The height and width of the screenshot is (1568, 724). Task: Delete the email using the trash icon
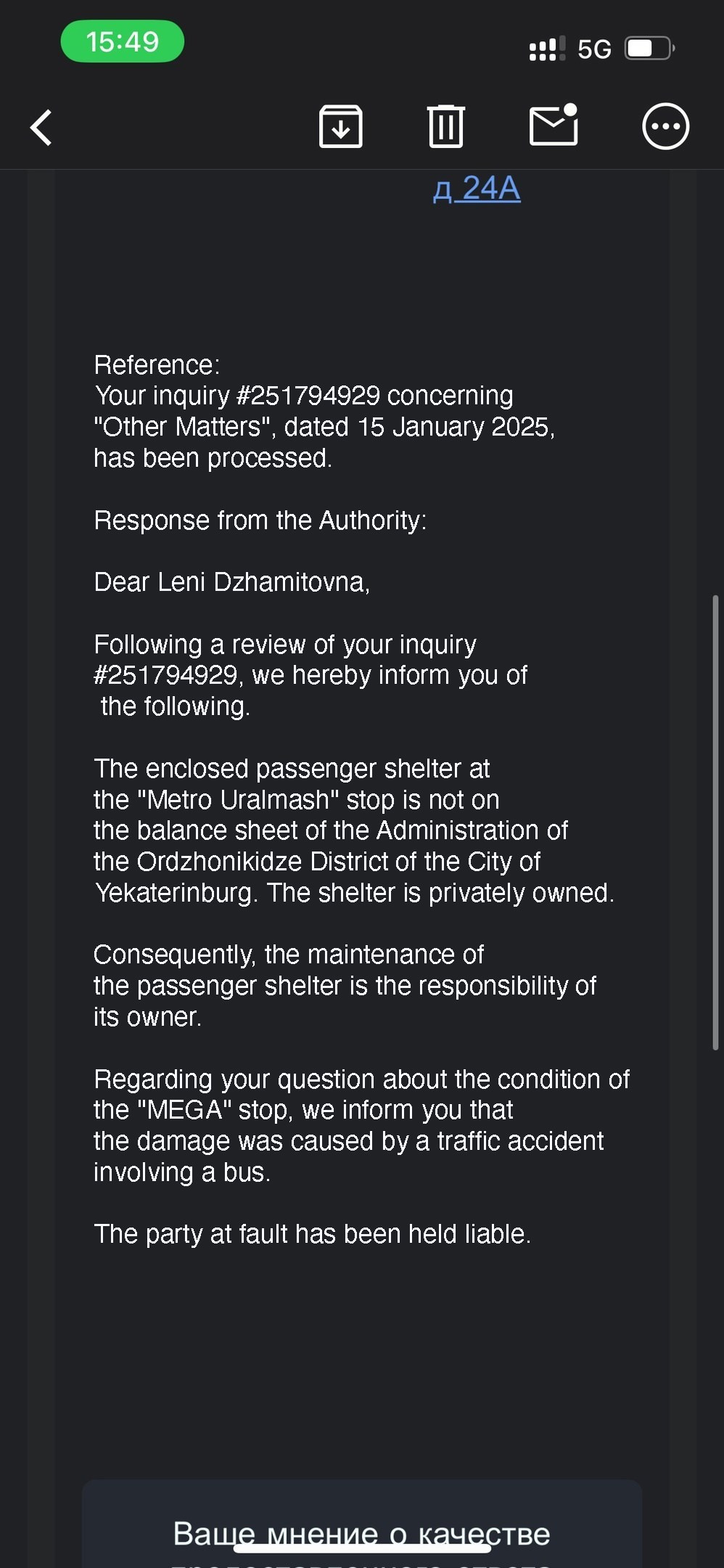pos(445,127)
